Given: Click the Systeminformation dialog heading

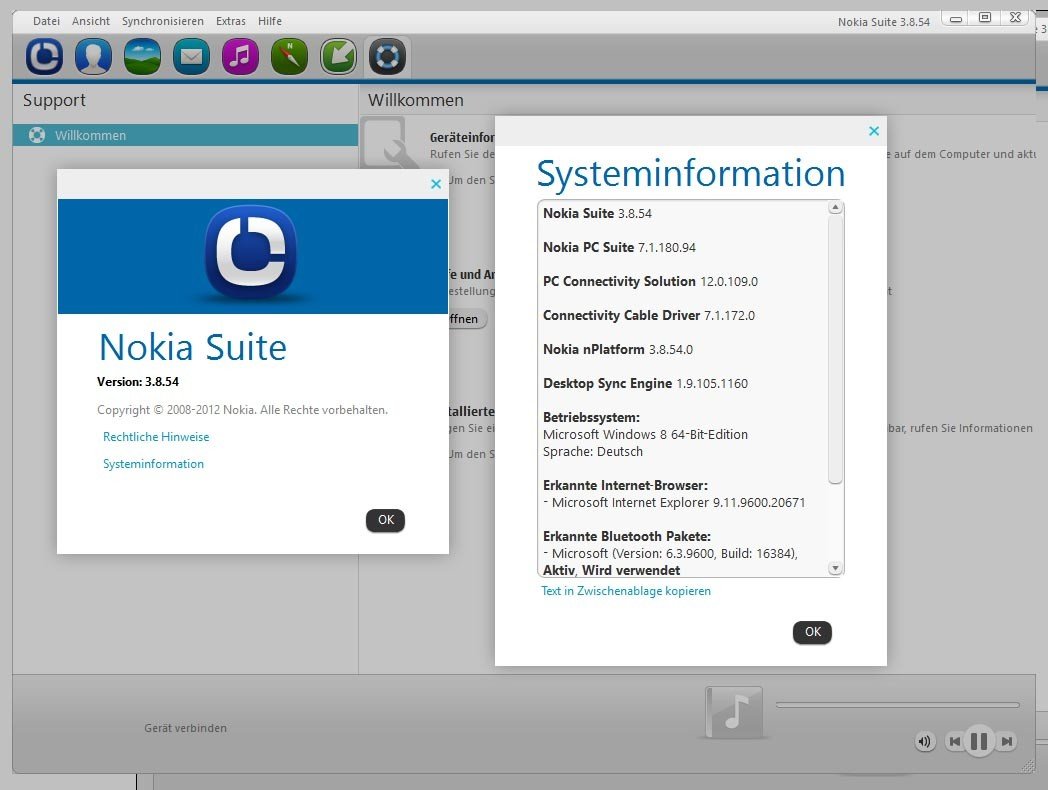Looking at the screenshot, I should (691, 174).
